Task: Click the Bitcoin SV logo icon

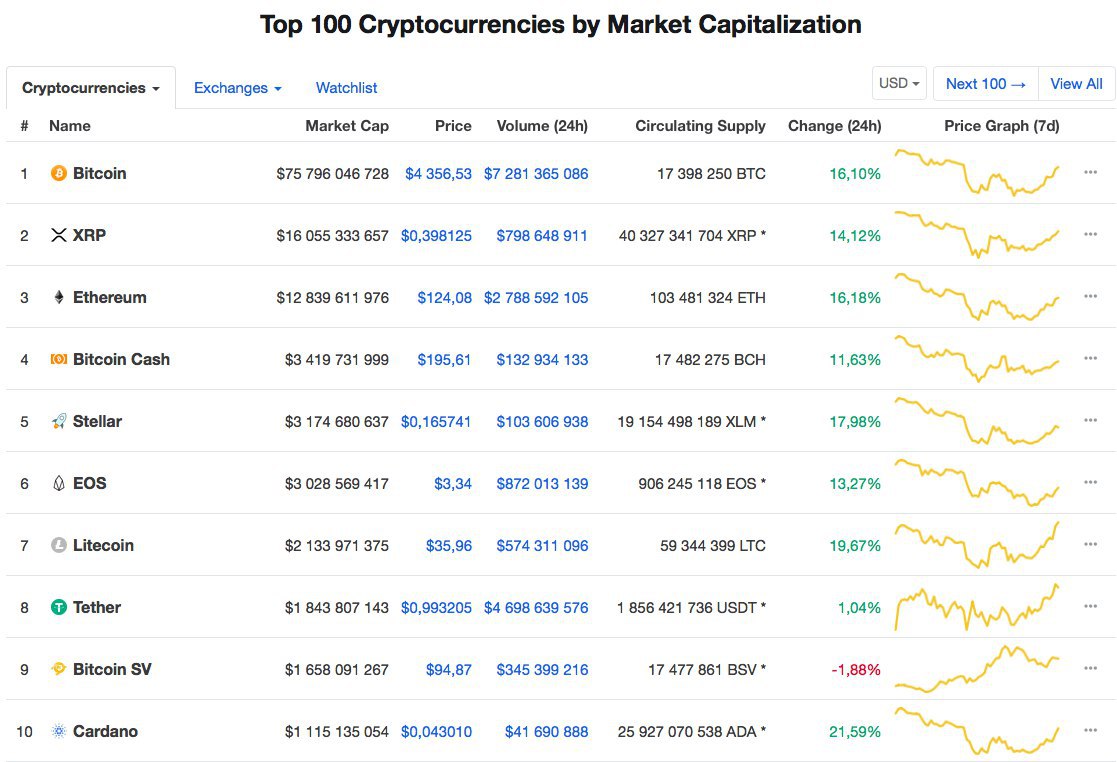Action: point(59,669)
